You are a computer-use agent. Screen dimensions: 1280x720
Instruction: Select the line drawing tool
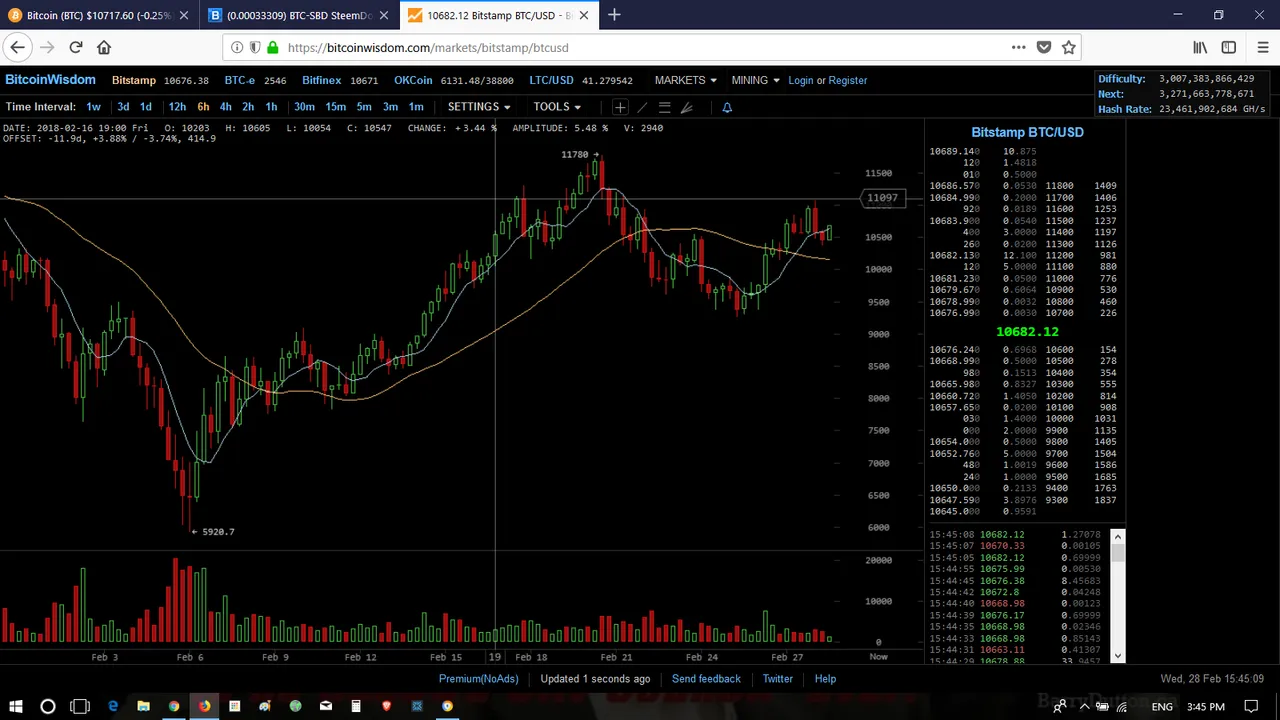pos(642,107)
